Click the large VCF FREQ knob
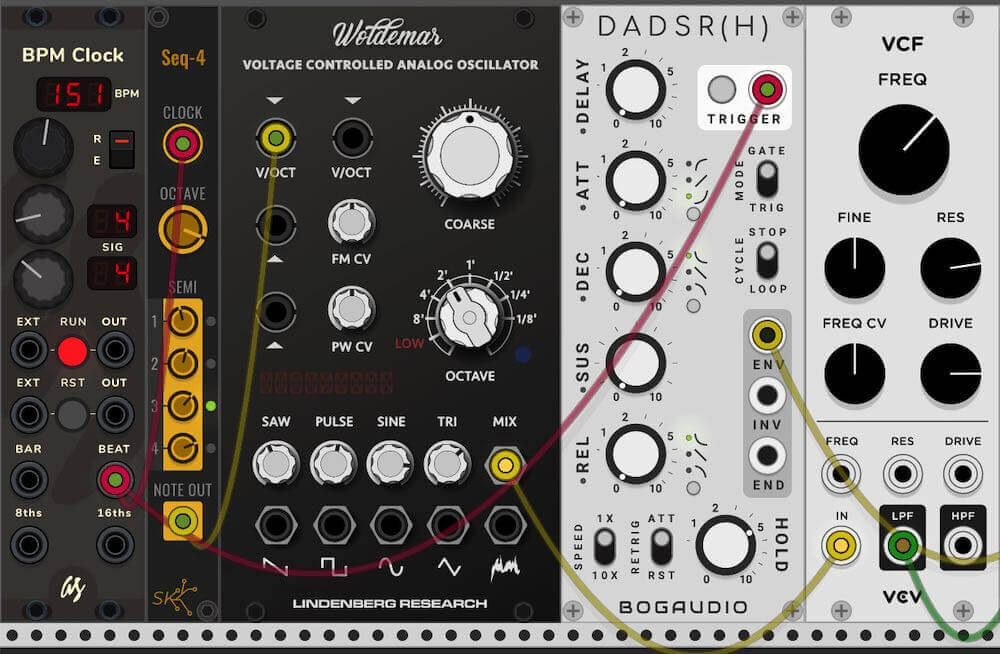Screen dimensions: 1000x654 click(x=903, y=150)
